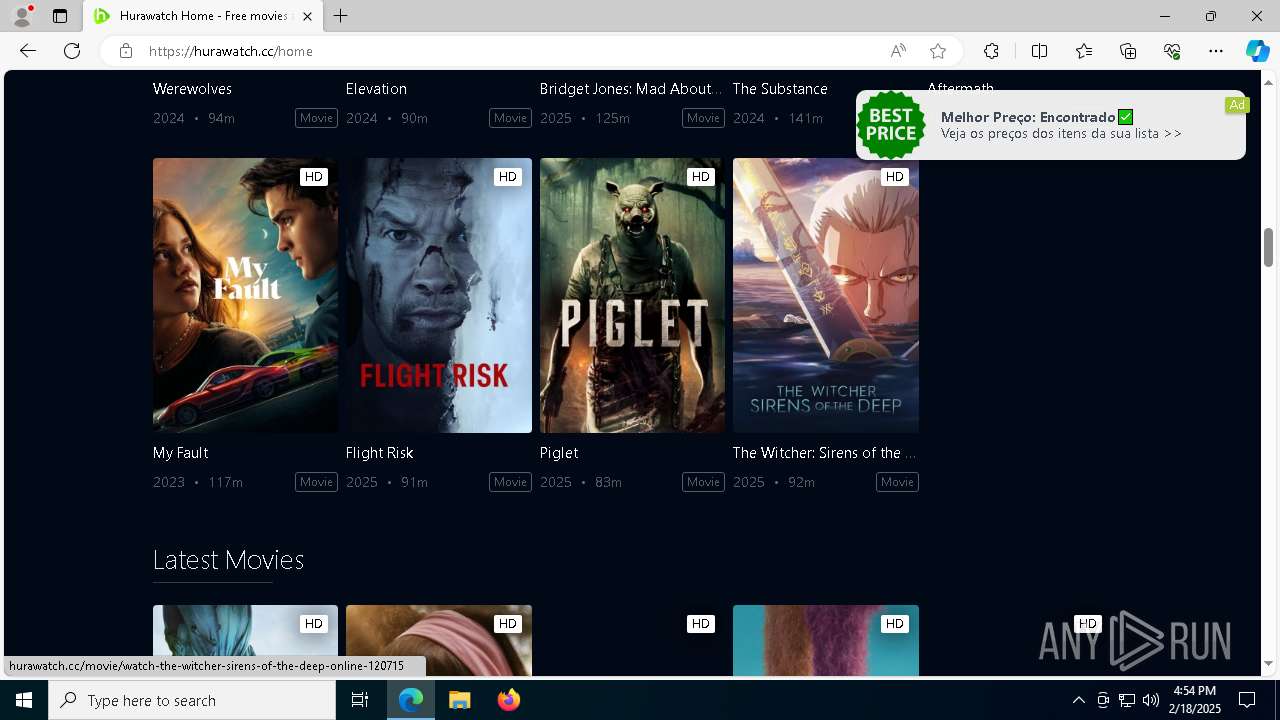Open the Werewolves title link
This screenshot has height=720, width=1280.
point(192,89)
